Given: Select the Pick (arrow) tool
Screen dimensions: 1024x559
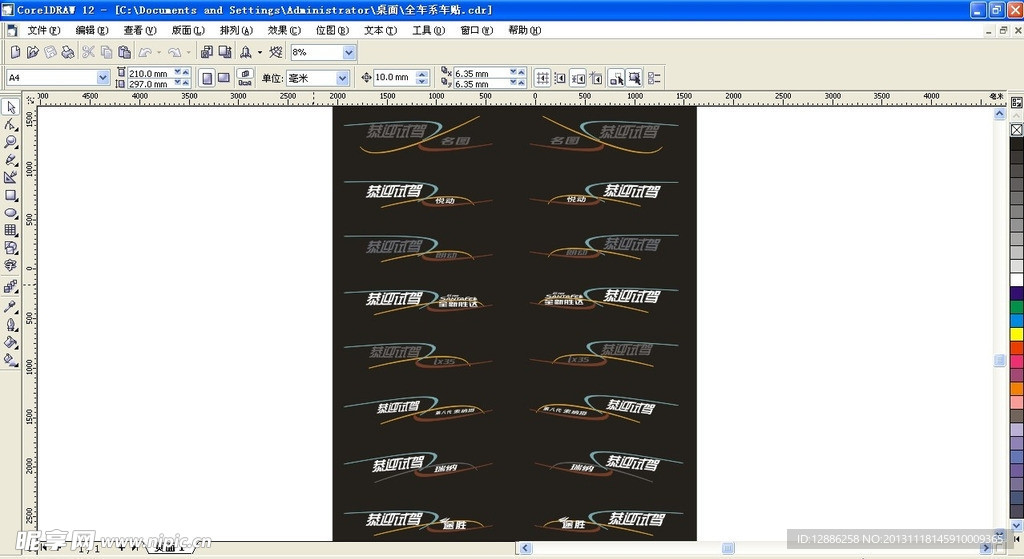Looking at the screenshot, I should (10, 107).
